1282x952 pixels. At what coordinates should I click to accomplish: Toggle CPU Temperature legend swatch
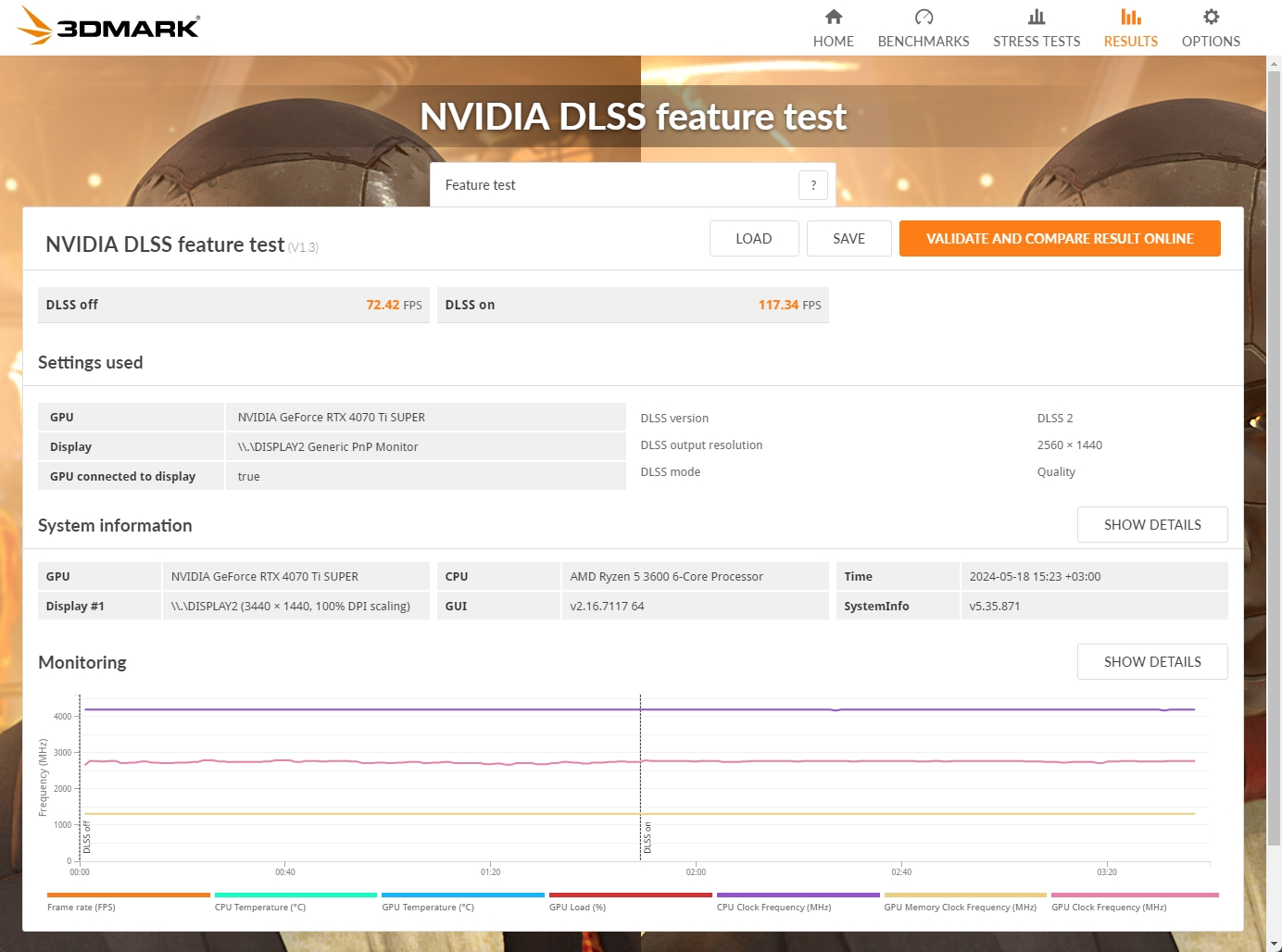point(296,895)
